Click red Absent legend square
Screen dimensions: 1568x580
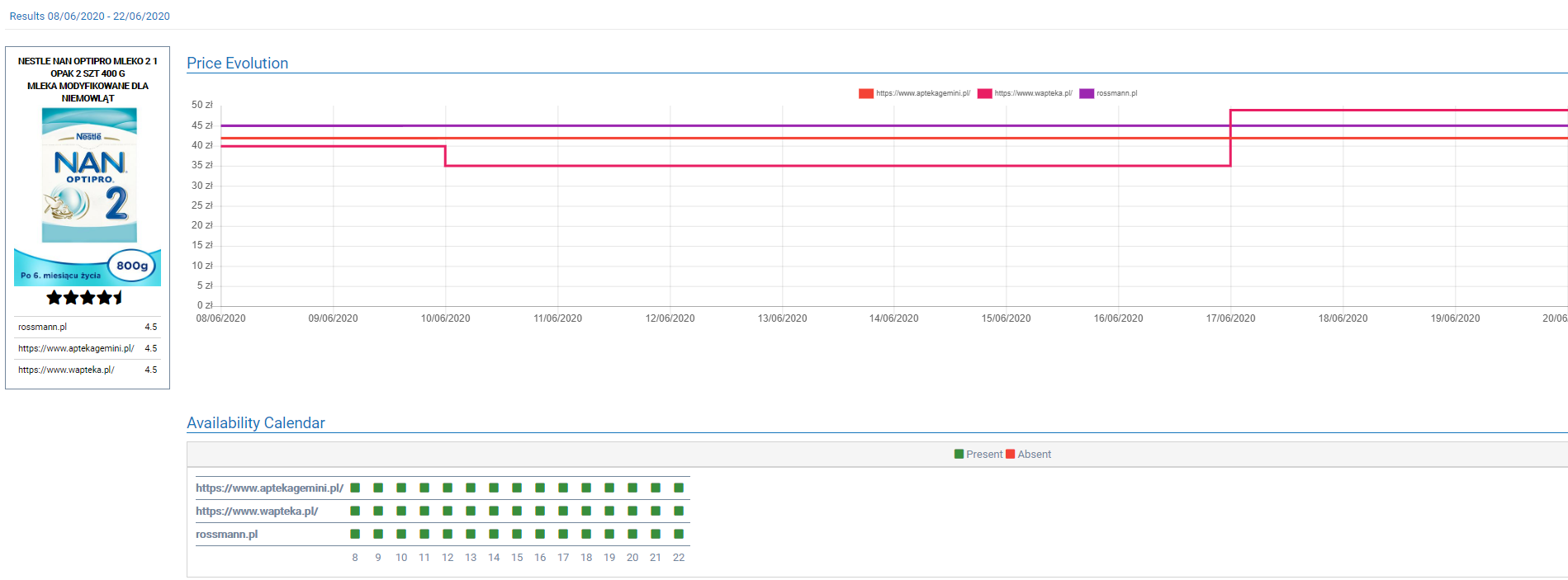[1010, 454]
